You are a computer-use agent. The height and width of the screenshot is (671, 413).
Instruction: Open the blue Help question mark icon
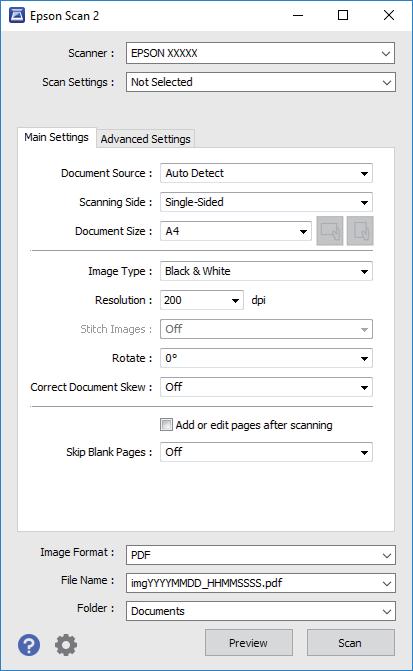(x=29, y=644)
